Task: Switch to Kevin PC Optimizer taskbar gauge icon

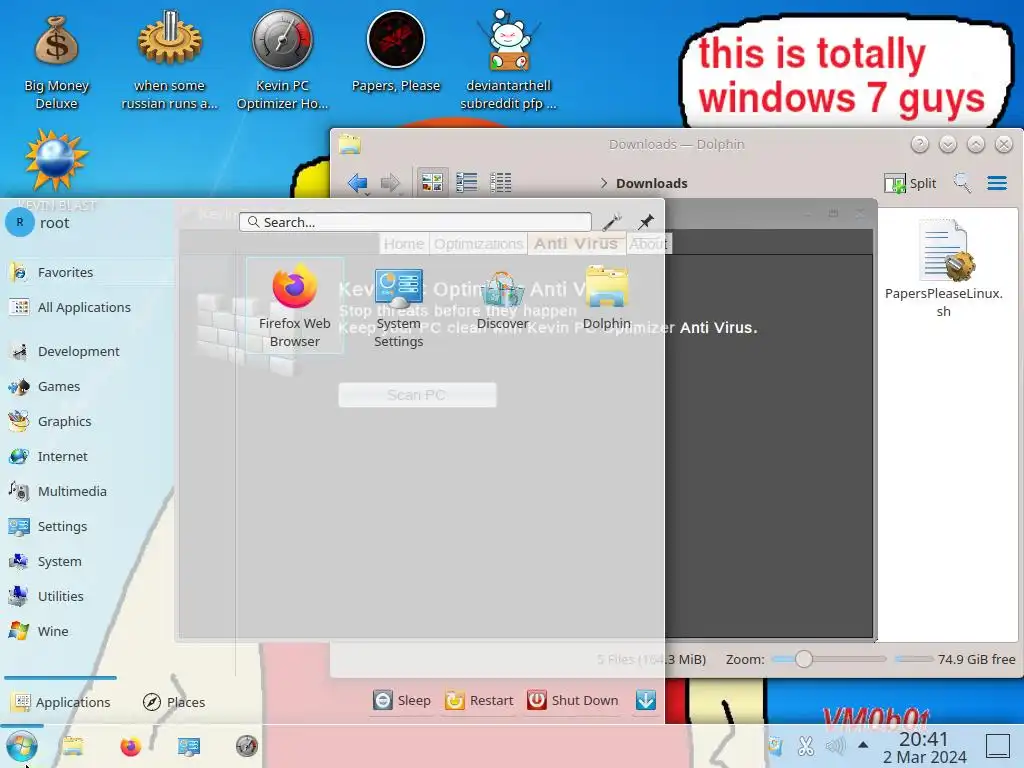Action: point(247,746)
